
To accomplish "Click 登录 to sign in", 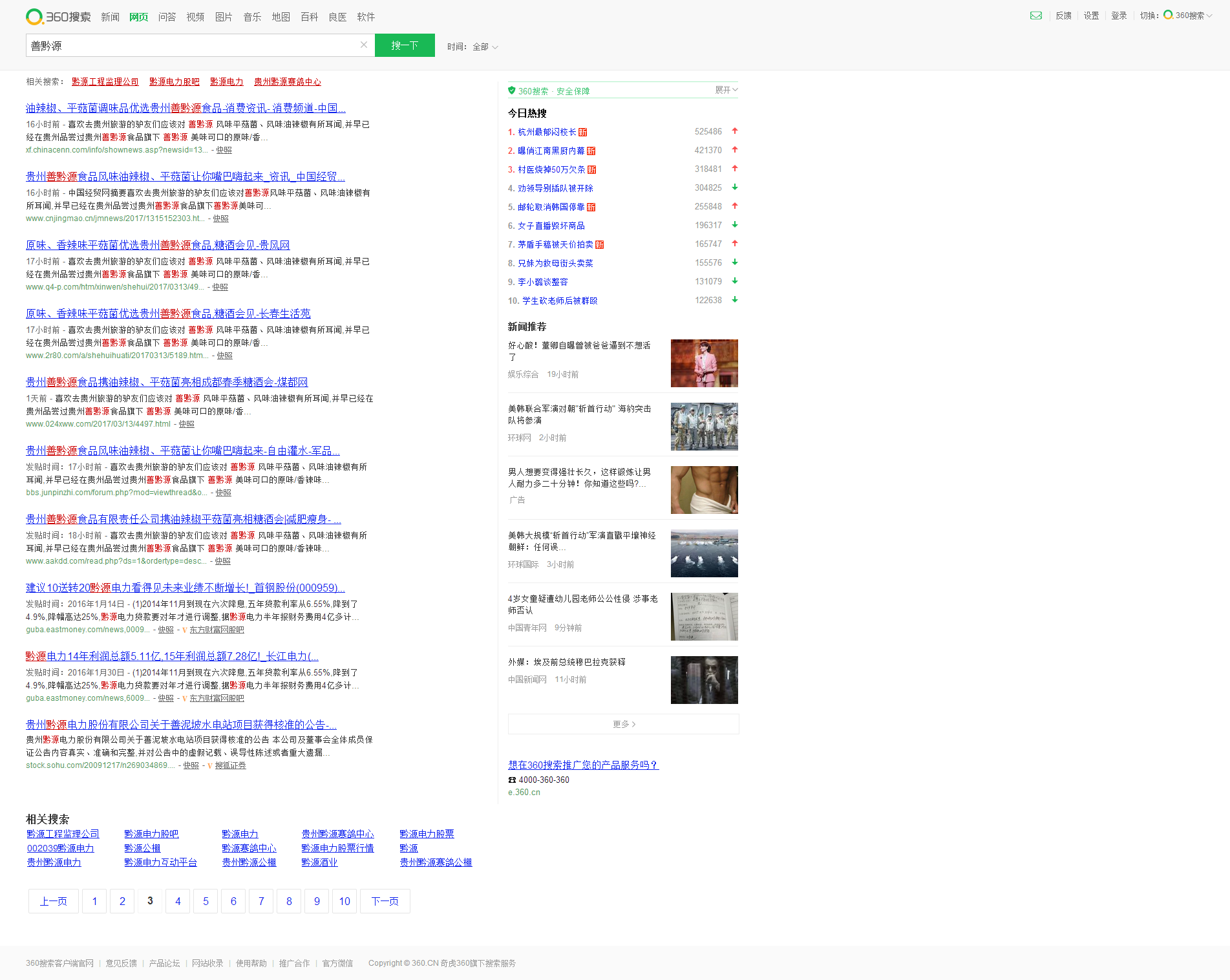I will 1119,16.
